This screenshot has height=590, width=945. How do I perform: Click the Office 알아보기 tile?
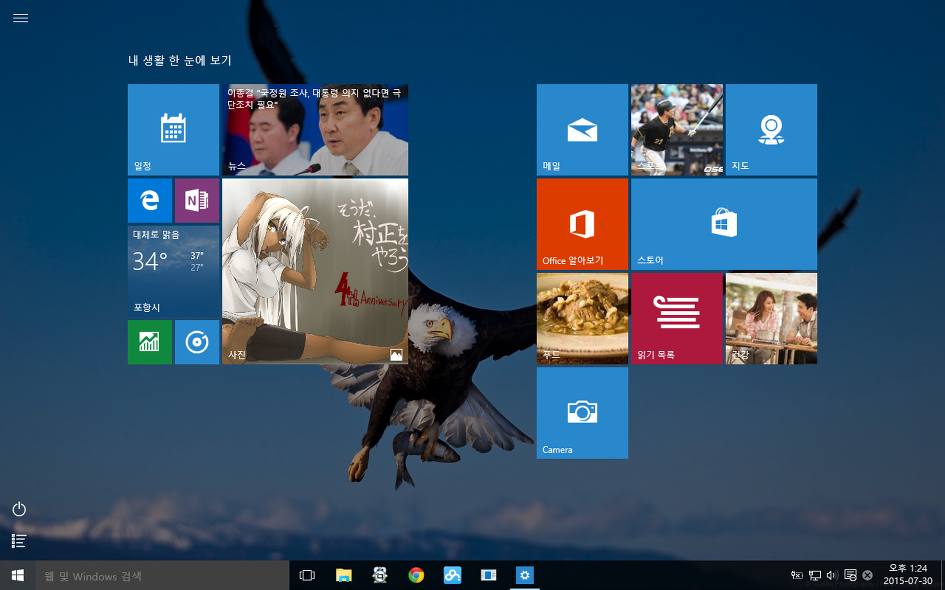pyautogui.click(x=582, y=224)
